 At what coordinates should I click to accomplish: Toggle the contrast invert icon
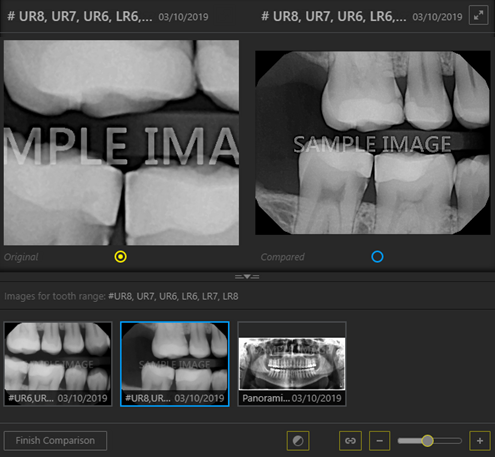coord(298,441)
